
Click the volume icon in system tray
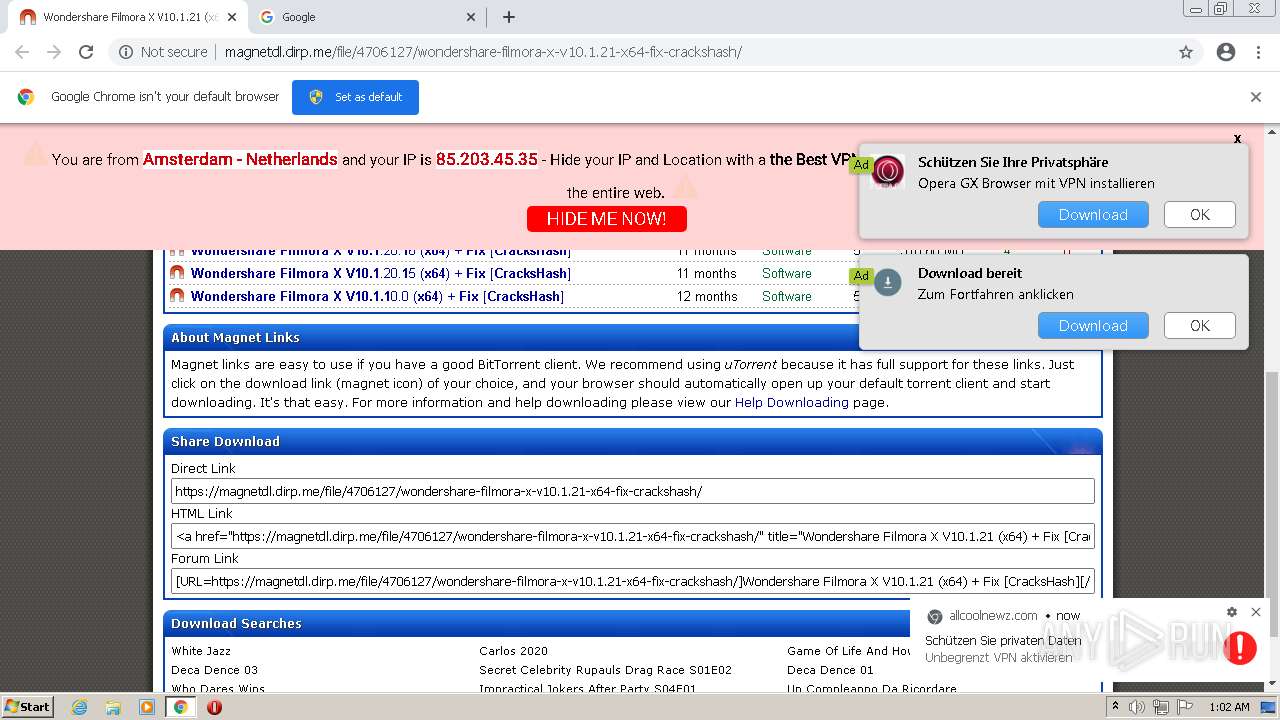[1137, 707]
